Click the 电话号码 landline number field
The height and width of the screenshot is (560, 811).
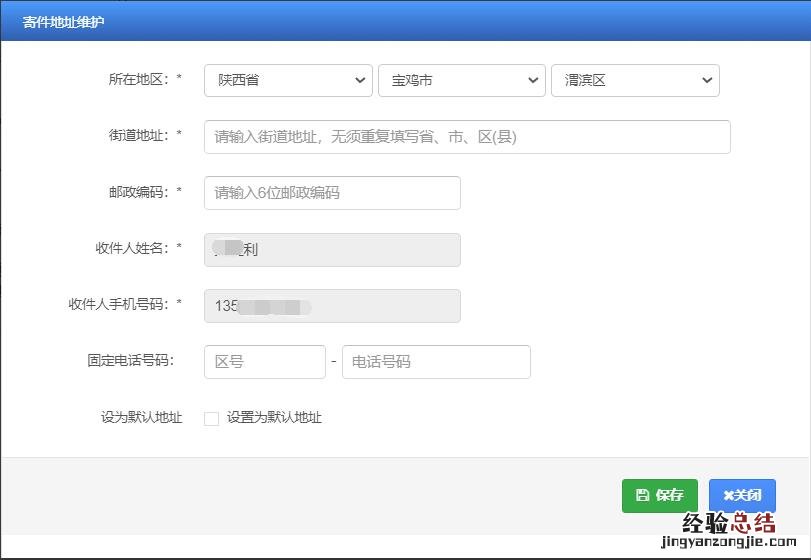click(x=436, y=362)
